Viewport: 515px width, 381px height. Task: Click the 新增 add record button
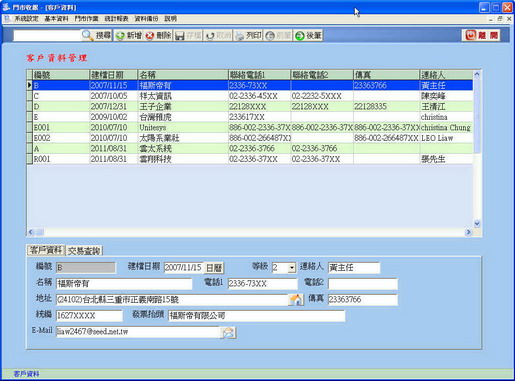tap(129, 35)
